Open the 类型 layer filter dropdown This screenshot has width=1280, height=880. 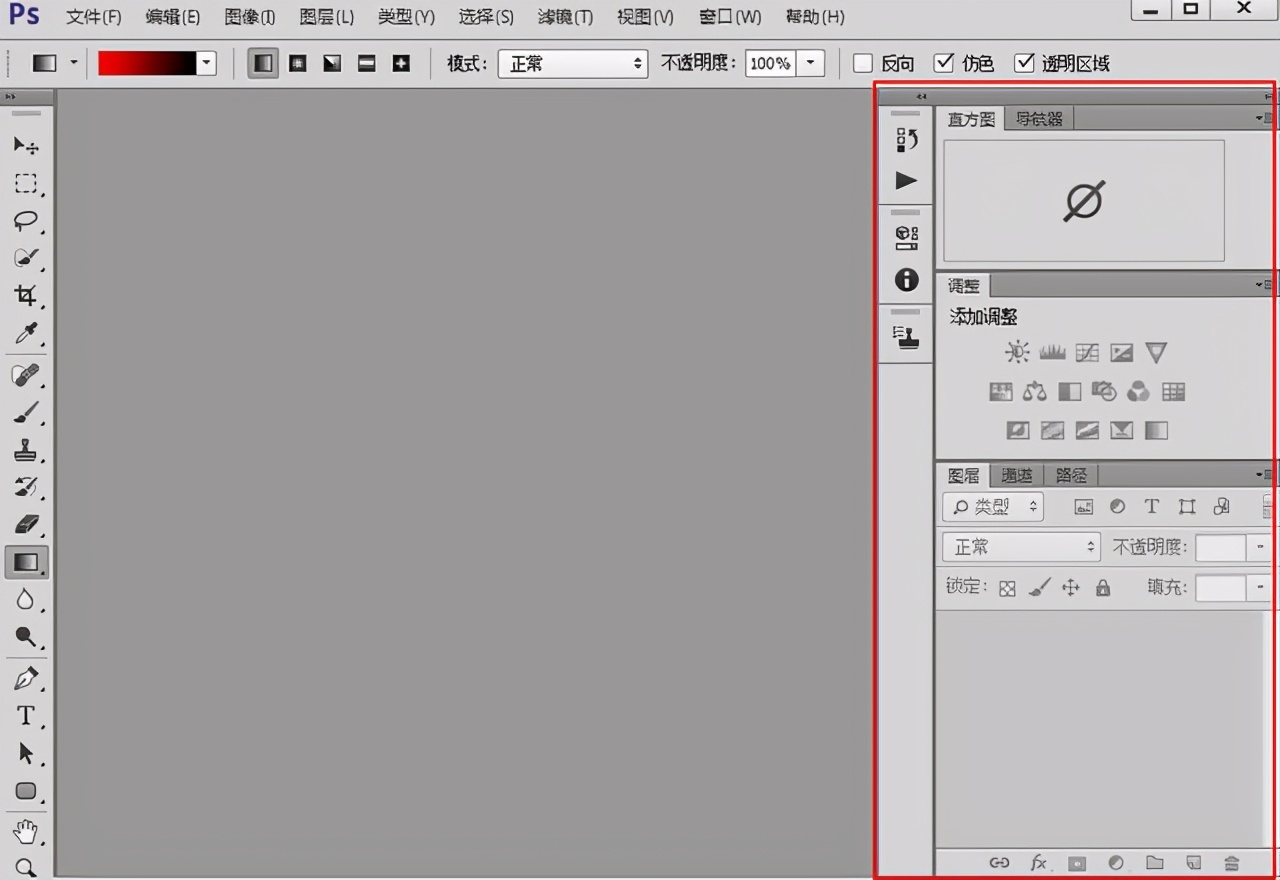pyautogui.click(x=993, y=507)
